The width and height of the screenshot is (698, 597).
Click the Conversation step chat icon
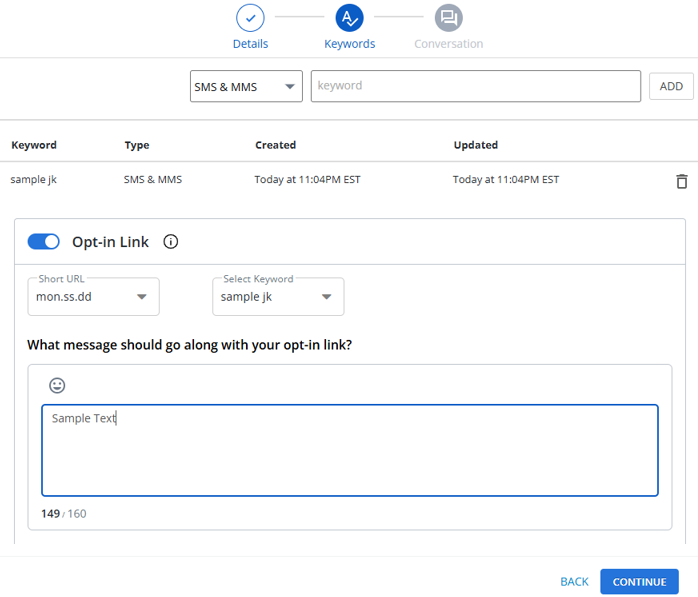[449, 18]
